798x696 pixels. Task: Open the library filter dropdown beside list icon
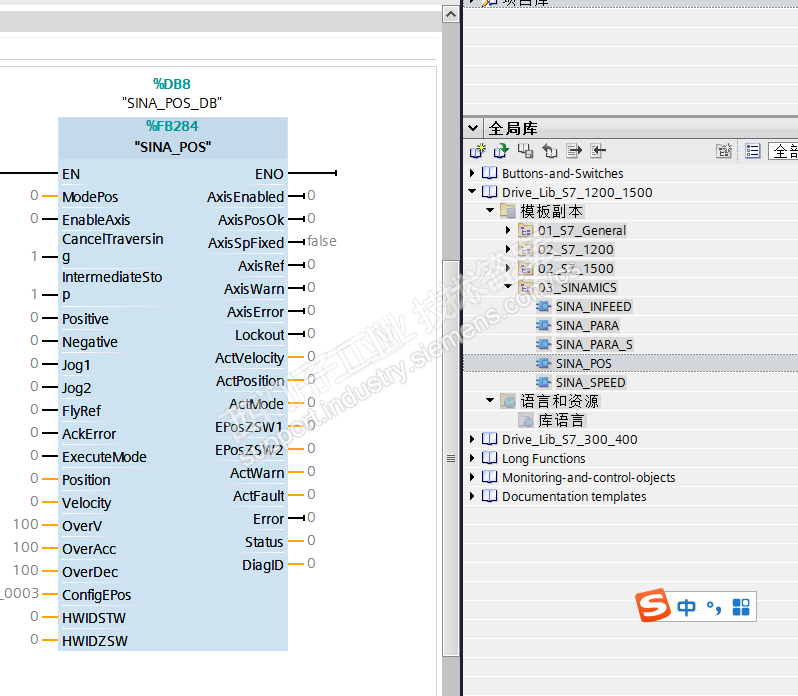(x=783, y=151)
